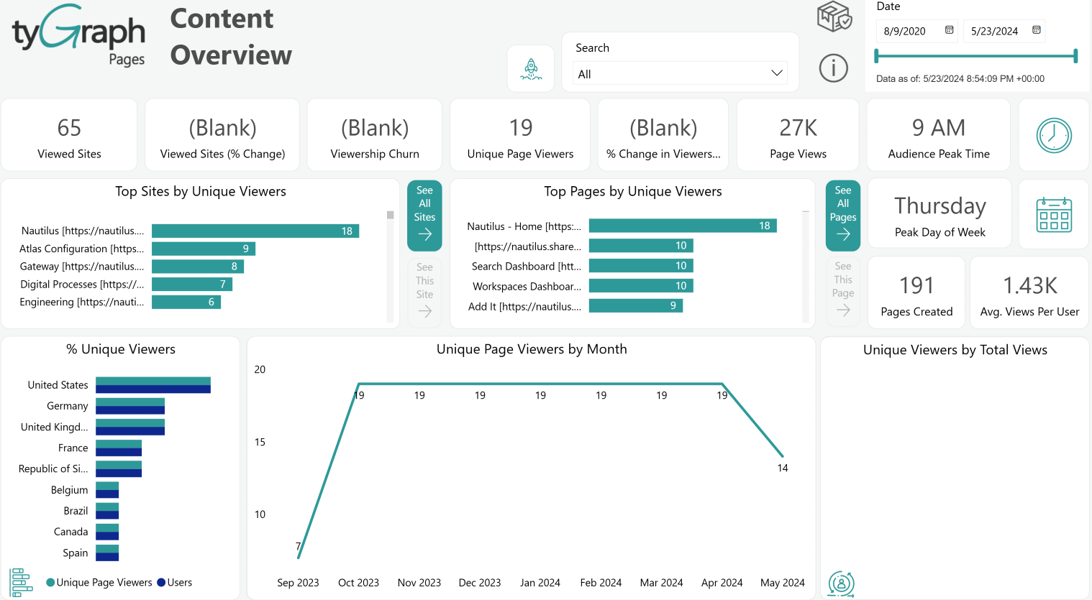1092x600 pixels.
Task: Select the Users legend swatch
Action: tap(161, 583)
